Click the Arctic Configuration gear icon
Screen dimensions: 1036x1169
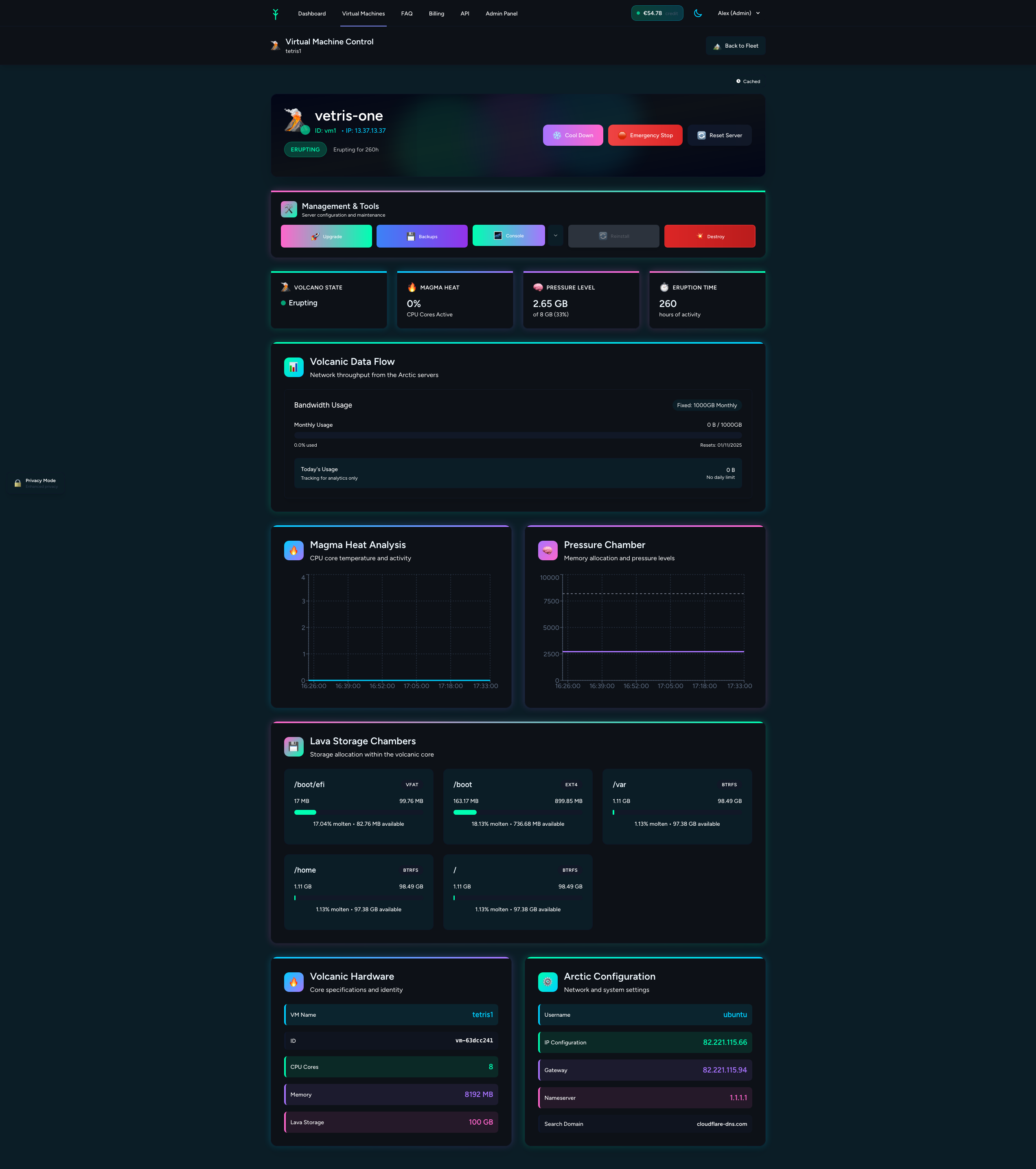point(548,982)
